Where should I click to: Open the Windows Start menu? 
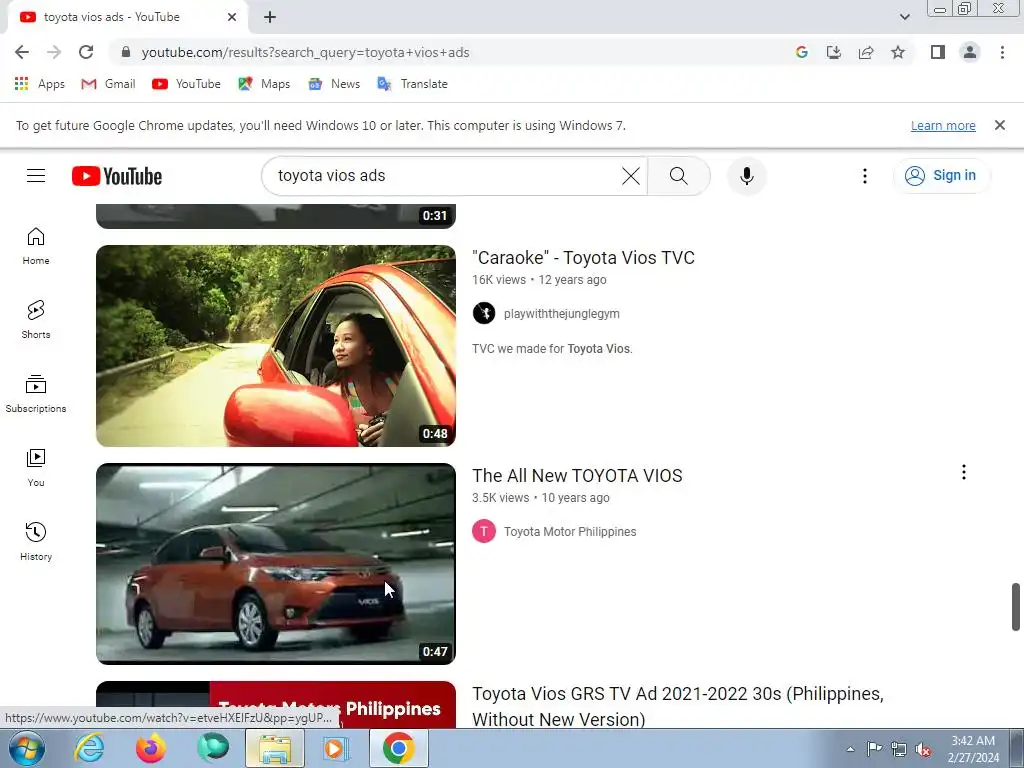pos(26,748)
